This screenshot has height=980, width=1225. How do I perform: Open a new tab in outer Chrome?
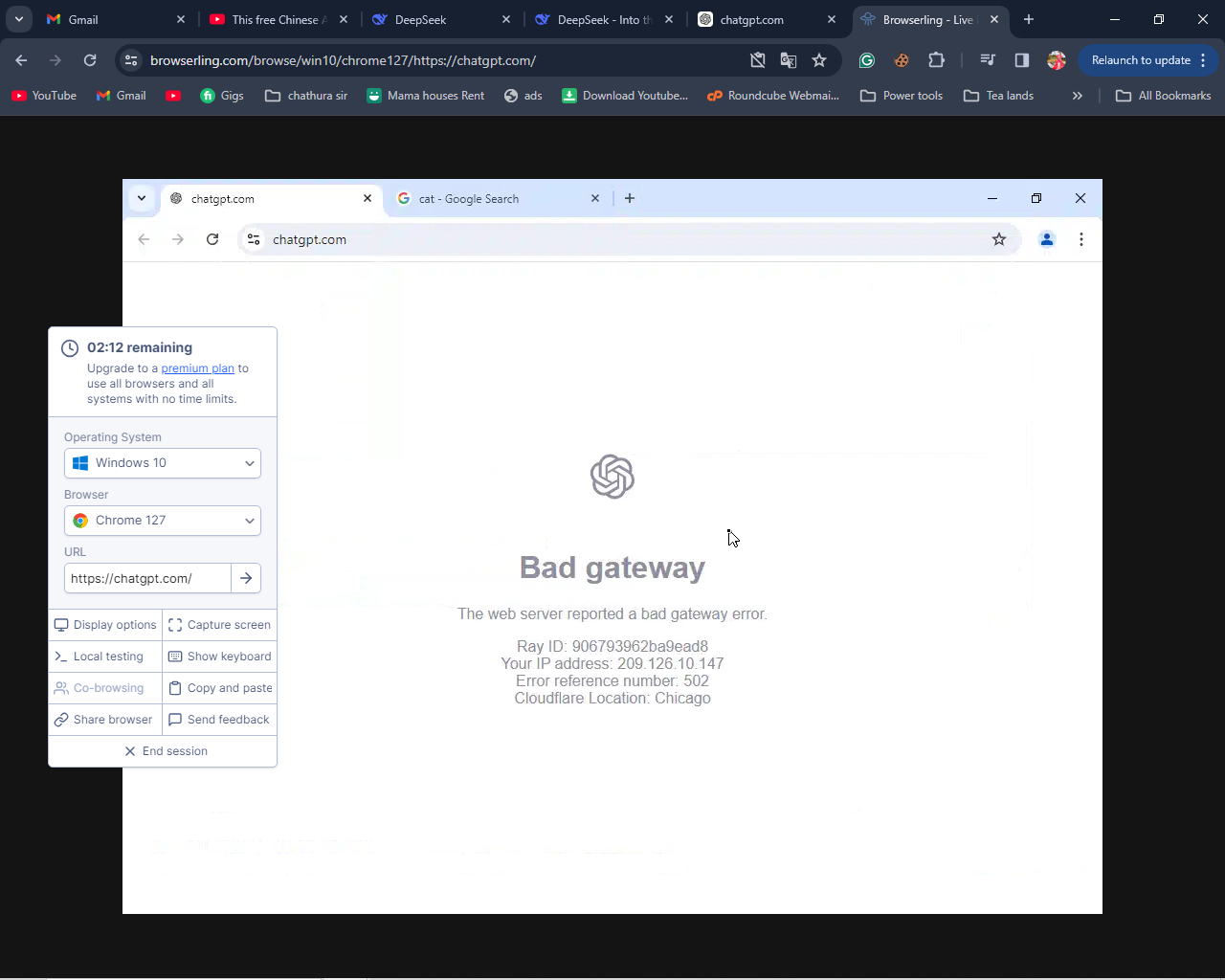pyautogui.click(x=1029, y=19)
